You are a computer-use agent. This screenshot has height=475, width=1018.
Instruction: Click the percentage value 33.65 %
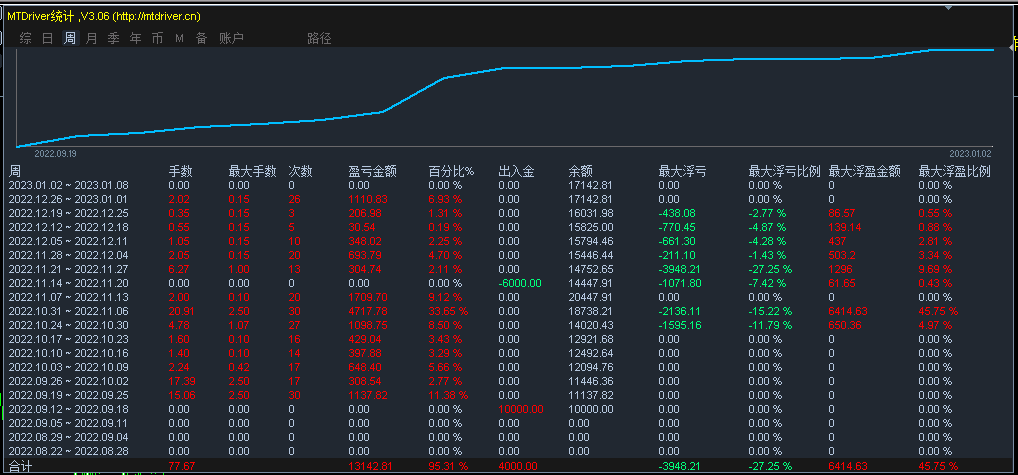448,311
